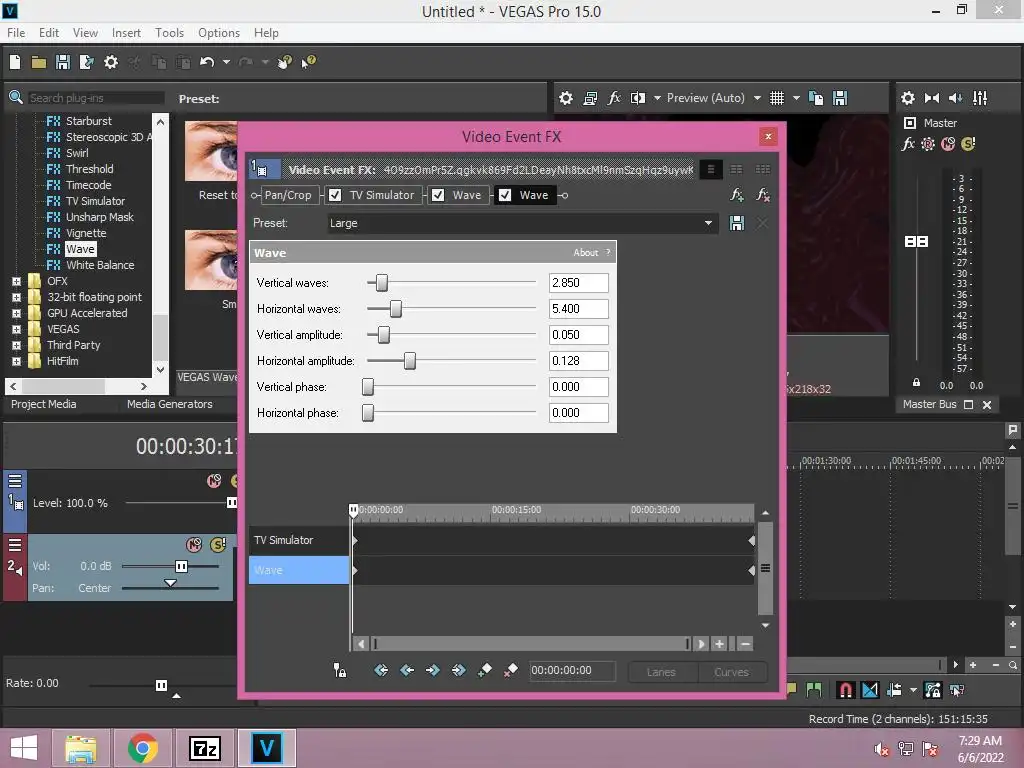Open the Edit menu
The height and width of the screenshot is (768, 1024).
(48, 33)
